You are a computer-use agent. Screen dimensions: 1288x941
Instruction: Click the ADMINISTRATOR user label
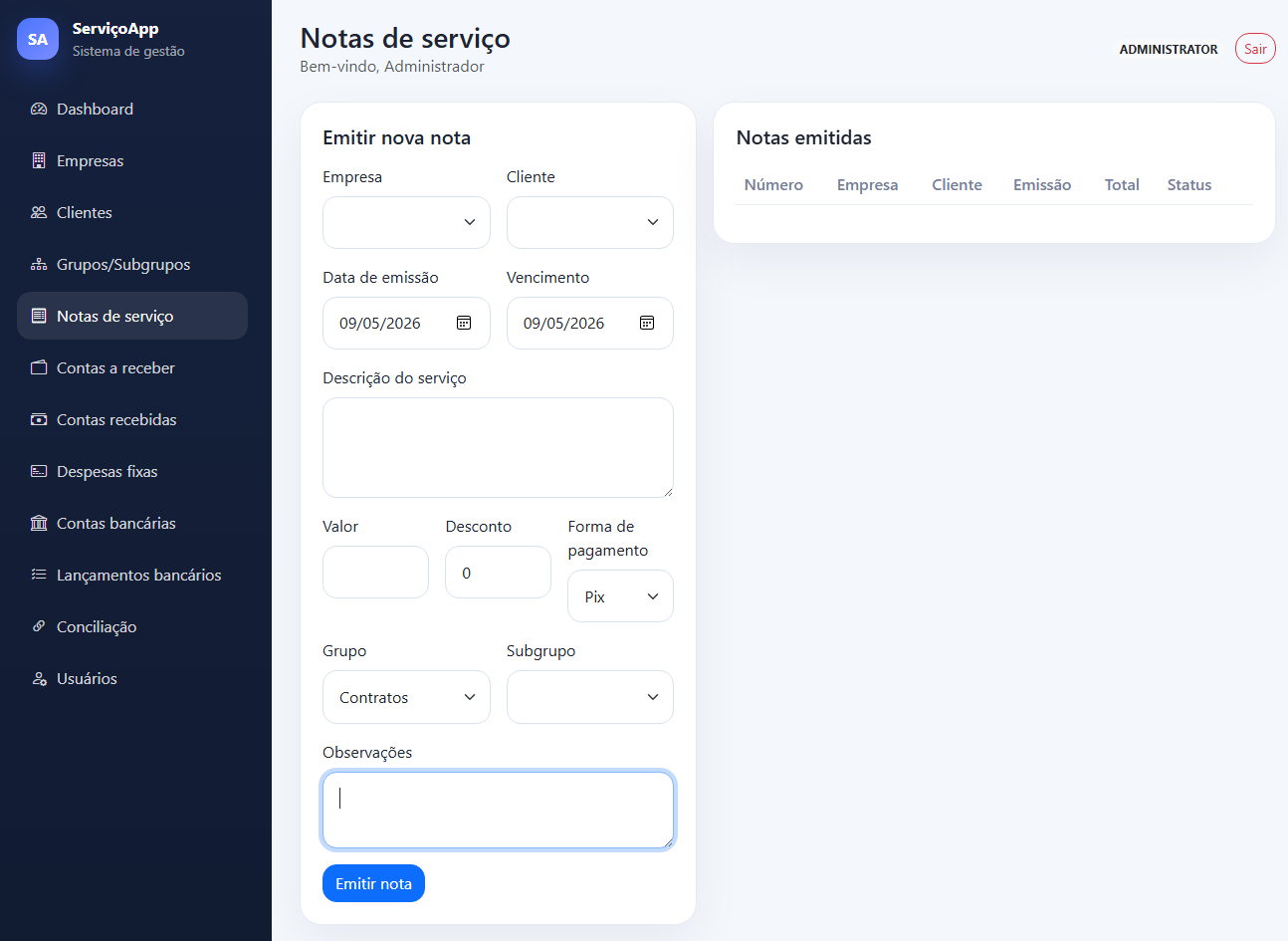click(1169, 49)
